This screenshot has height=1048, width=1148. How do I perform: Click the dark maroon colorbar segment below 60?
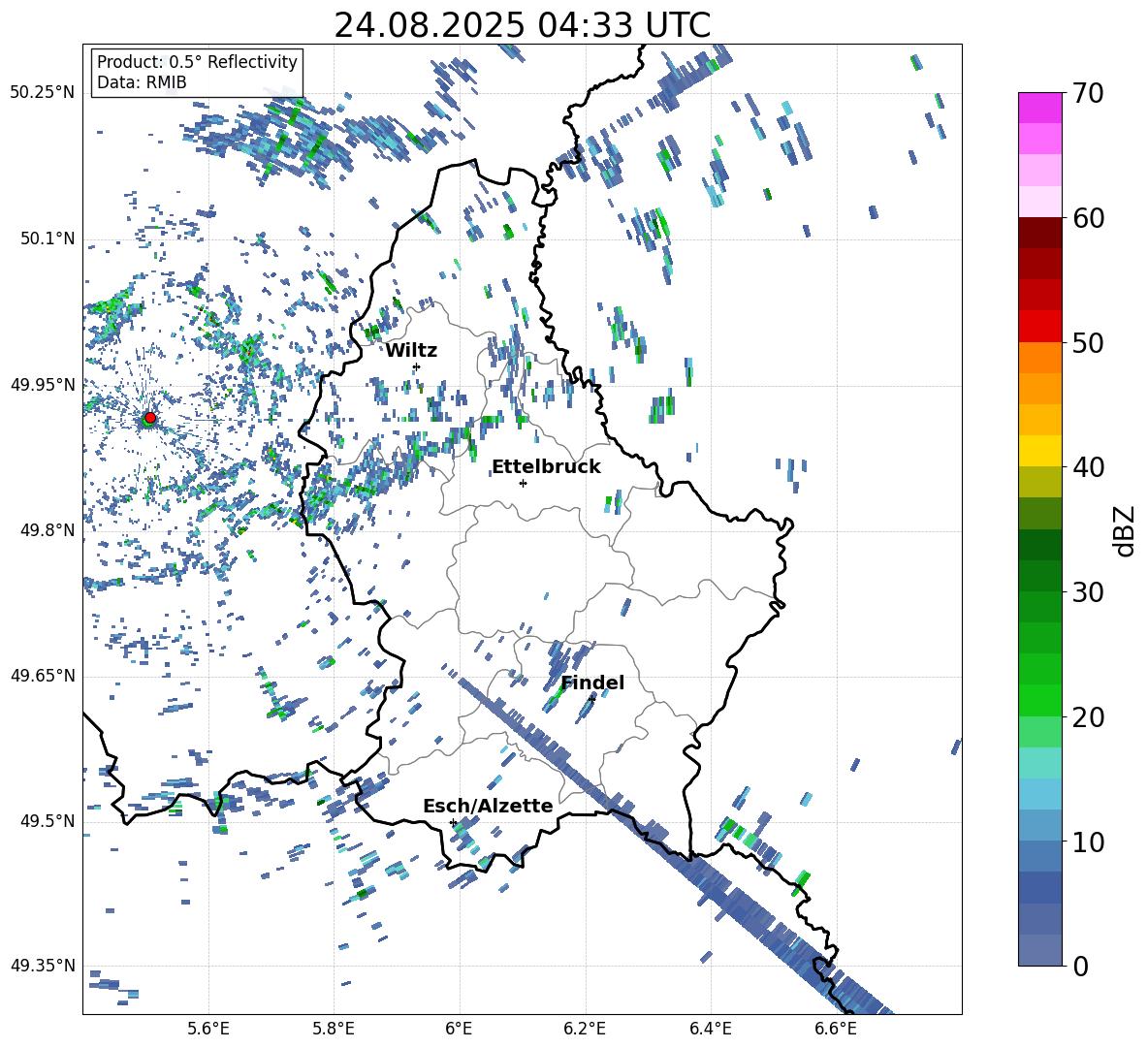[x=1039, y=234]
